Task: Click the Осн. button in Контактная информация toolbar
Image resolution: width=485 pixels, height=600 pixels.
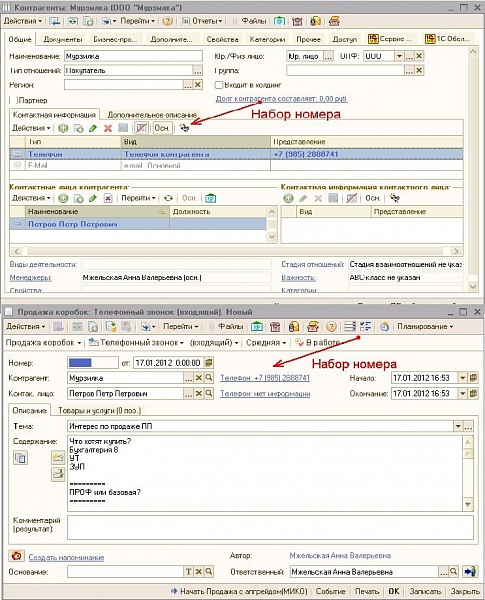Action: tap(162, 128)
